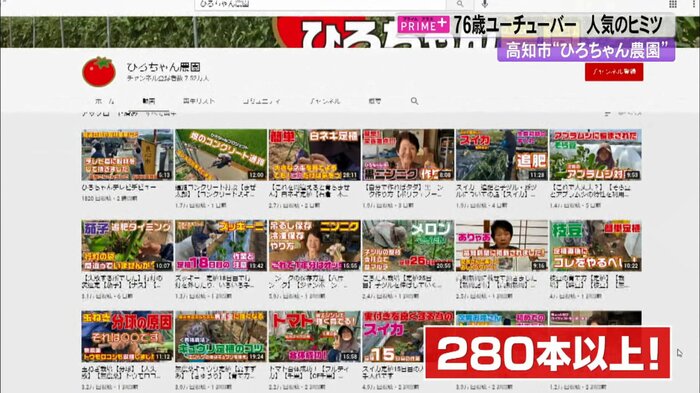Image resolution: width=700 pixels, height=393 pixels.
Task: Click title under スイカ 追肥 thumbnail
Action: (497, 191)
